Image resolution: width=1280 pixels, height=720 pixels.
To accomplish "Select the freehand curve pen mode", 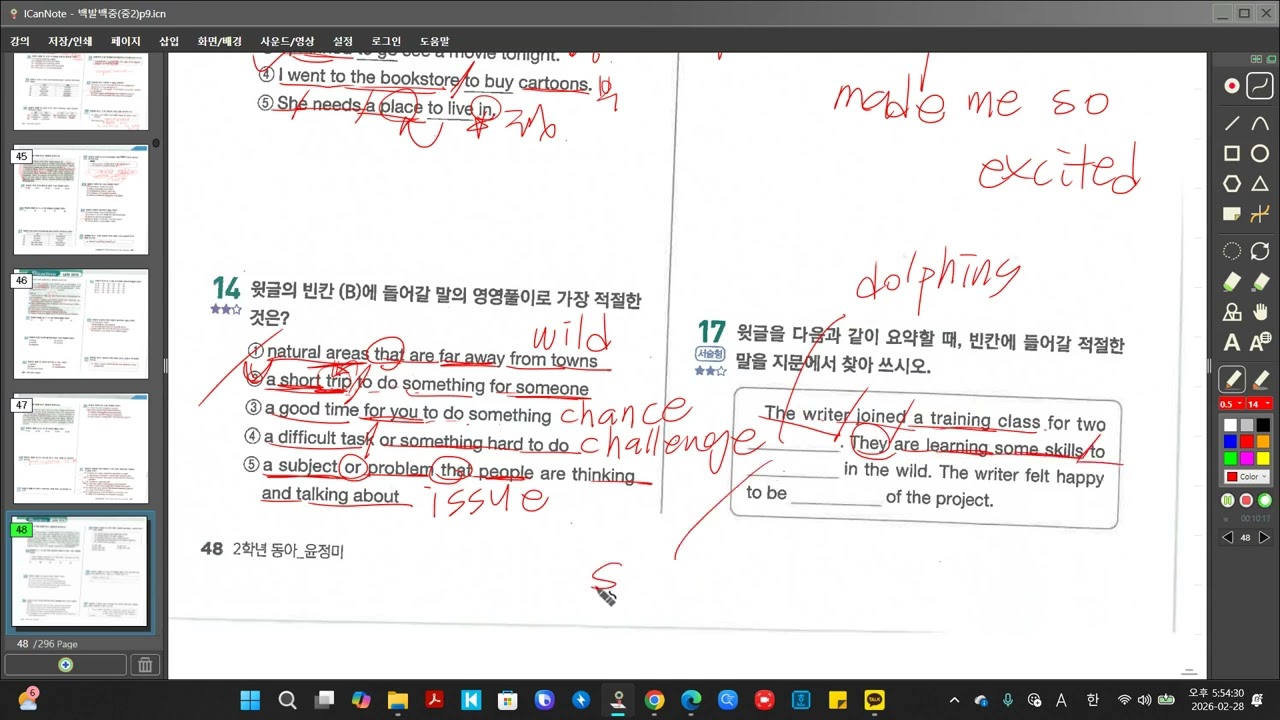I will click(x=1260, y=86).
